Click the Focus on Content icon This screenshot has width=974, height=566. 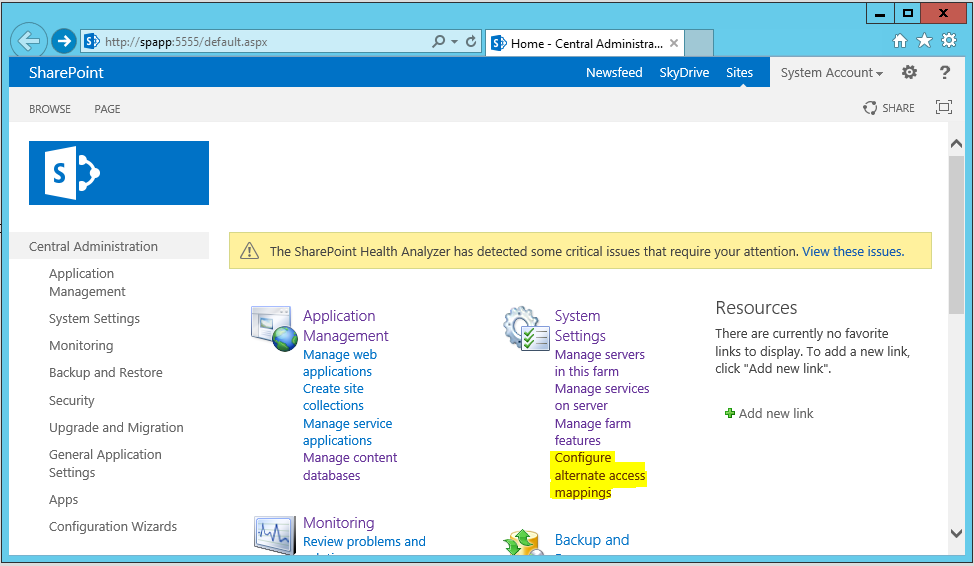[x=944, y=107]
